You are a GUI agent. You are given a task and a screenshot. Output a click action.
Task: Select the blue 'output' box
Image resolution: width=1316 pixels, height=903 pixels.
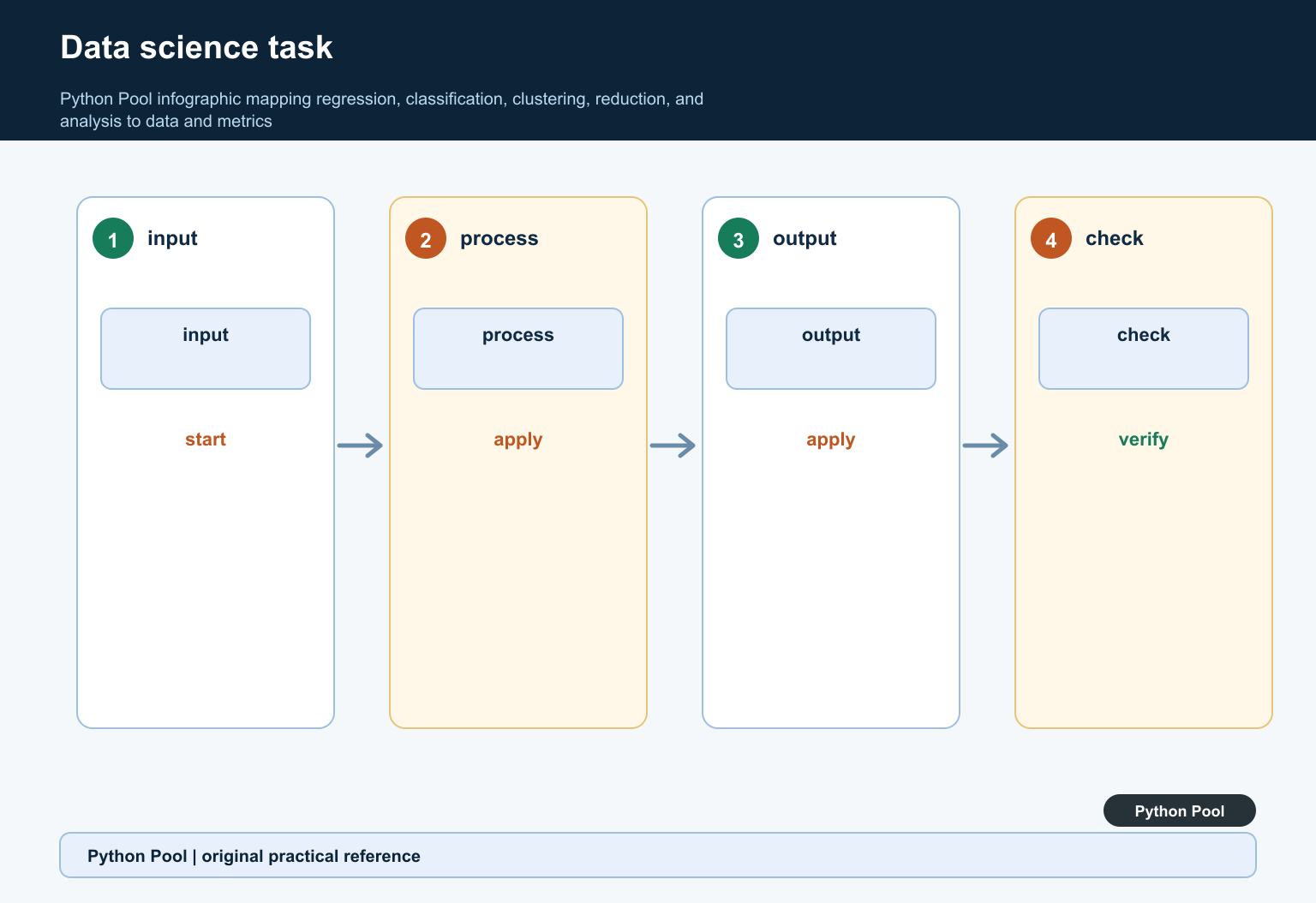pos(831,349)
